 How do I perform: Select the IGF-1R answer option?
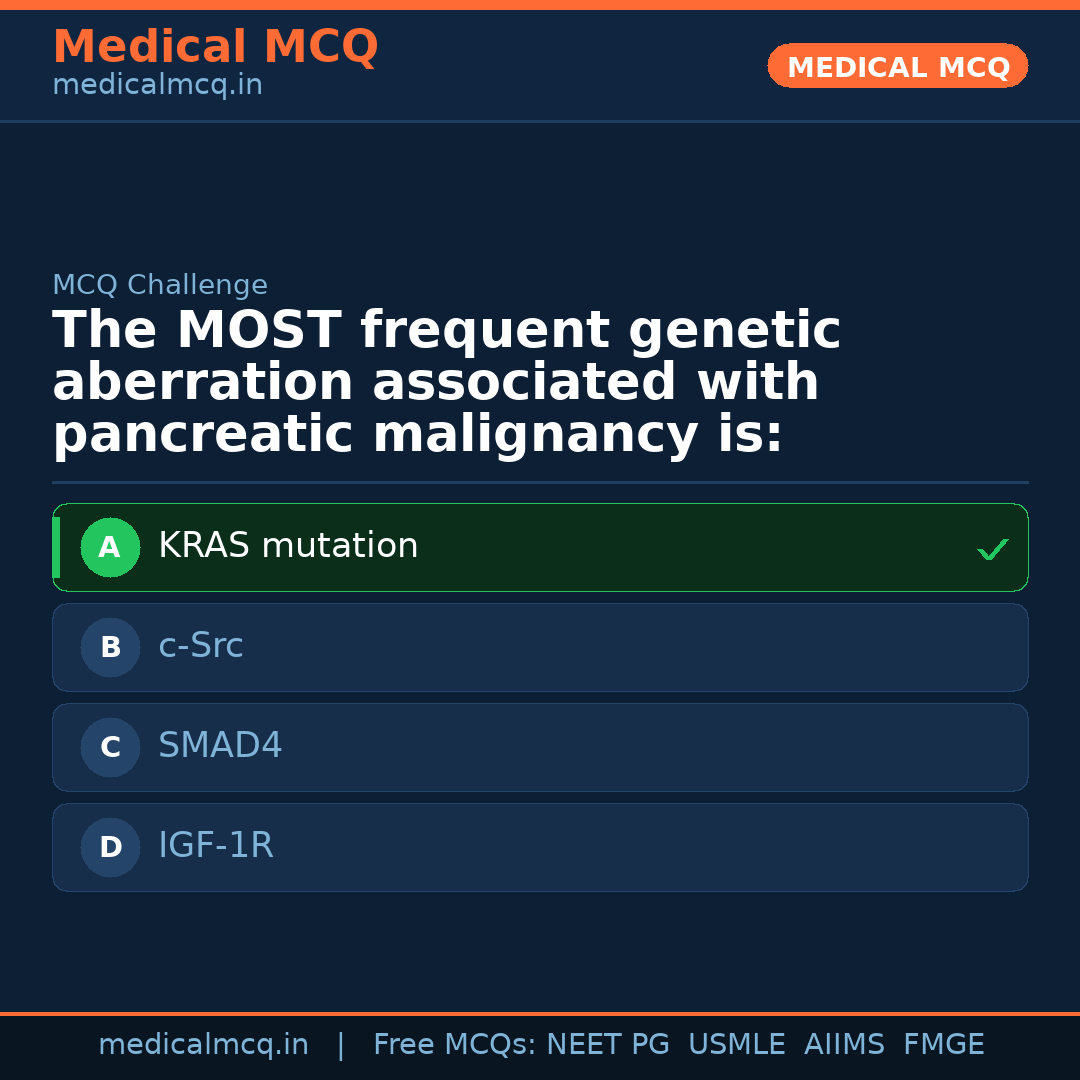(x=216, y=846)
